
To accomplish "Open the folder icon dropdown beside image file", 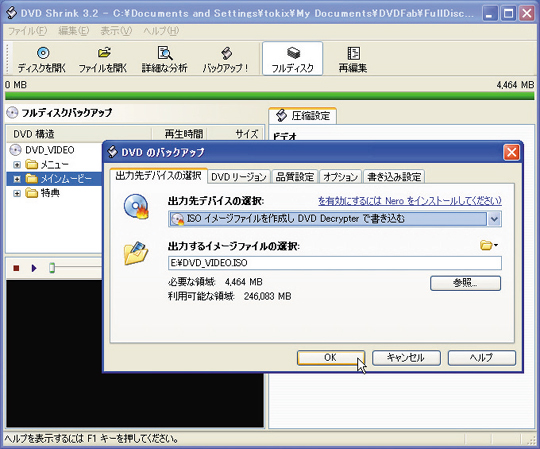I will [489, 246].
